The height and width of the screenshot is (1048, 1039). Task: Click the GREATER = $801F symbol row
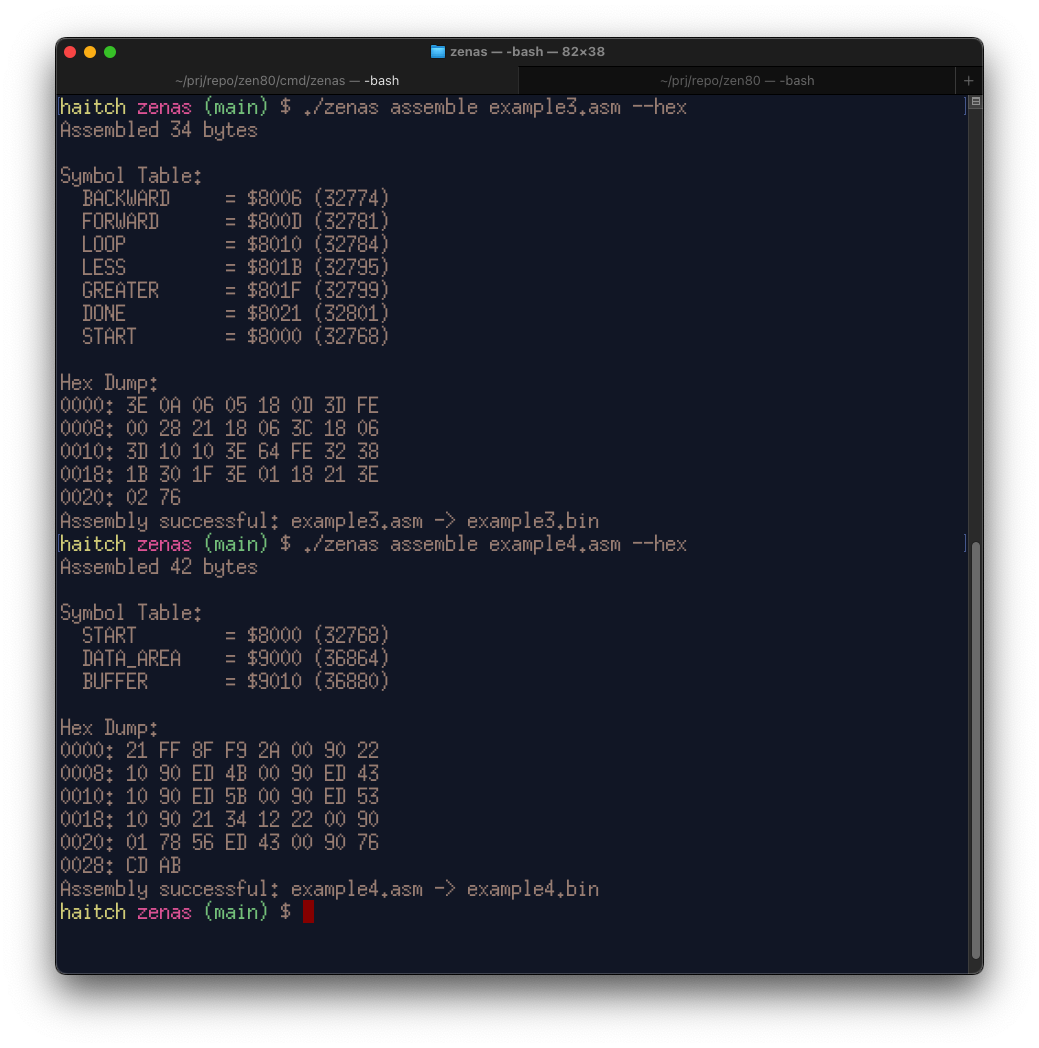coord(235,291)
